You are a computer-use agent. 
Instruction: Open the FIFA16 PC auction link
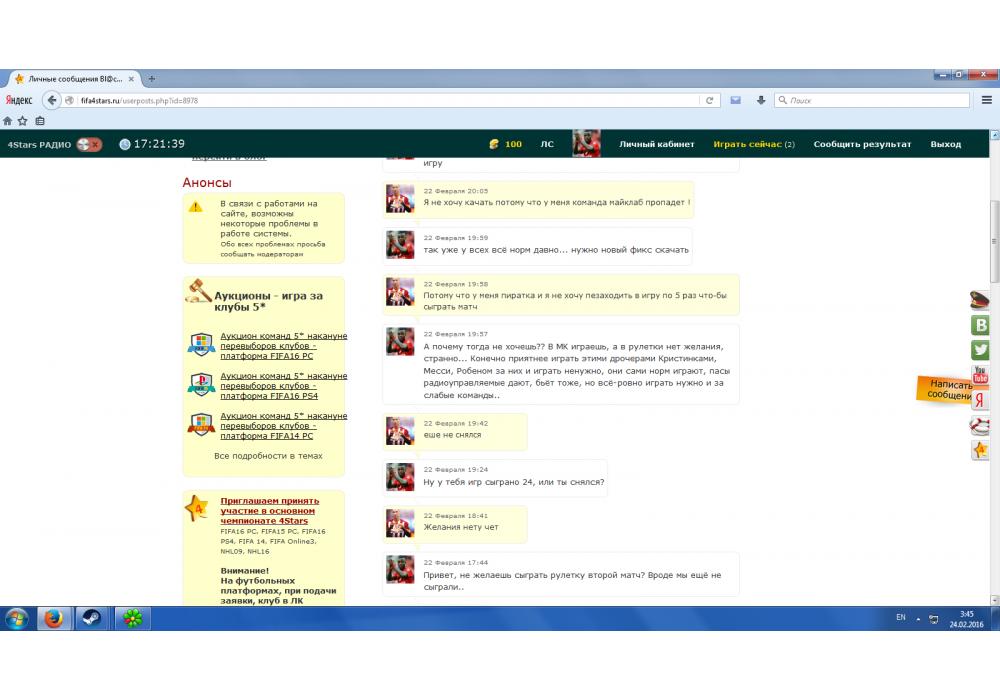pos(283,346)
